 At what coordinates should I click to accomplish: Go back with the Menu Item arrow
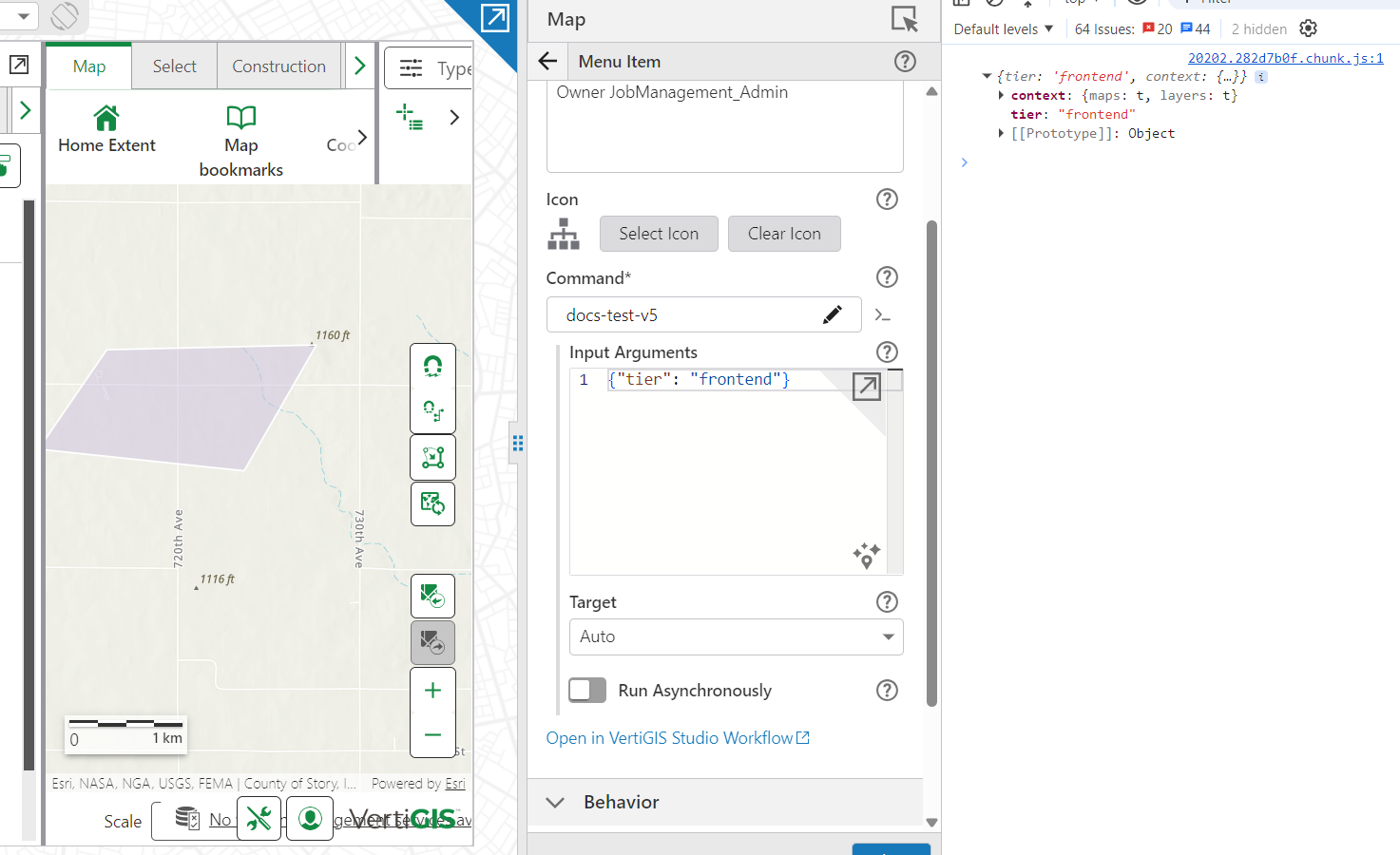click(547, 62)
